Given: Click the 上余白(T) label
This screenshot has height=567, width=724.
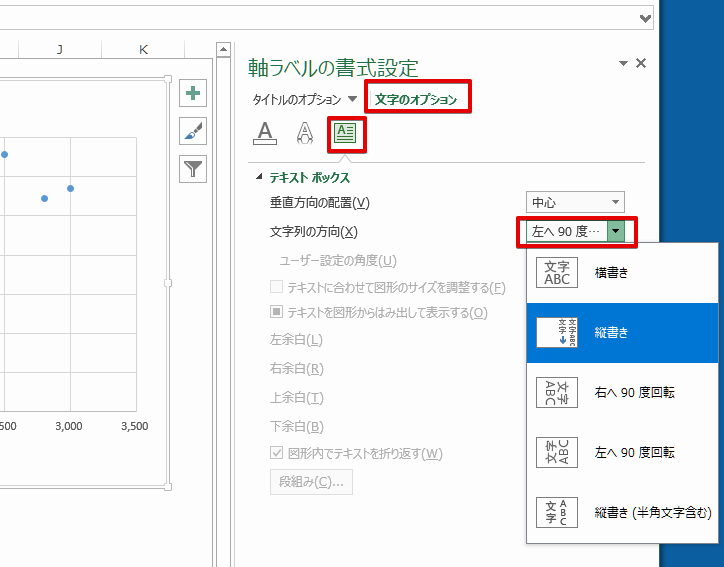Looking at the screenshot, I should 296,398.
